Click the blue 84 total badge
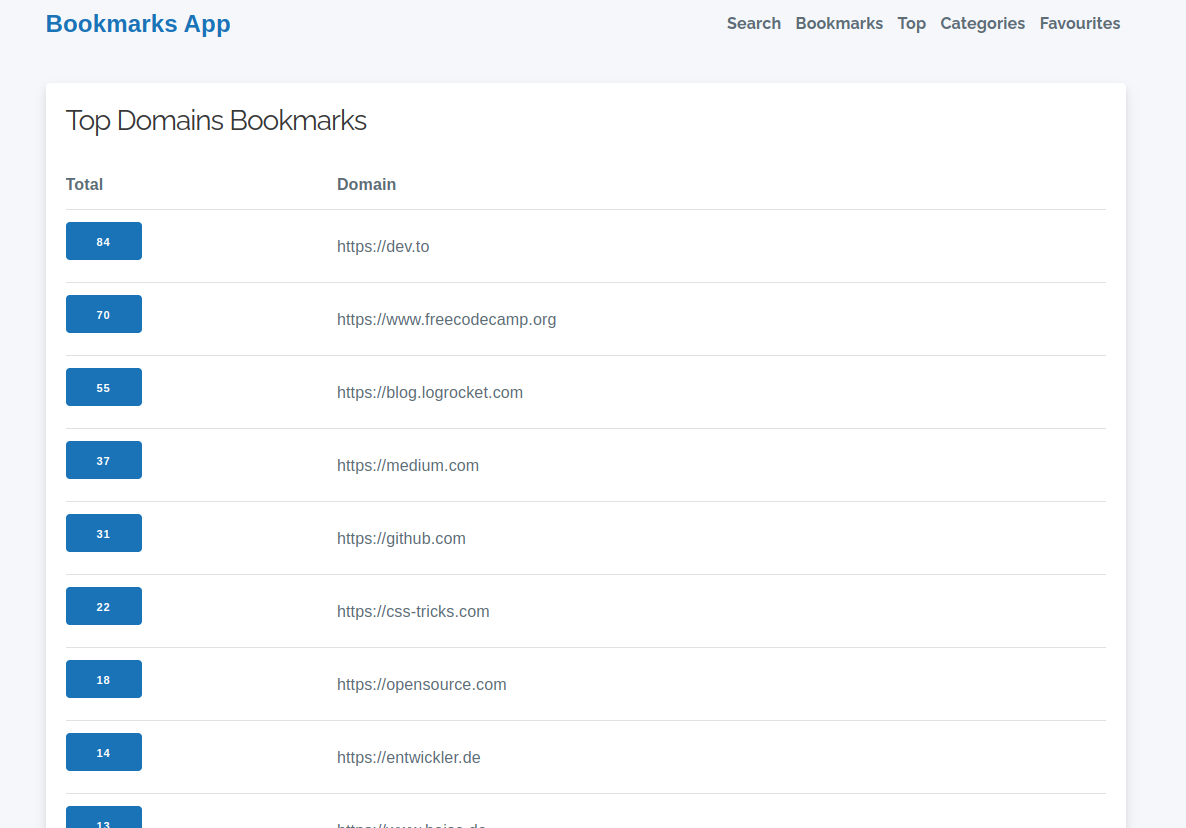This screenshot has width=1186, height=828. point(104,241)
